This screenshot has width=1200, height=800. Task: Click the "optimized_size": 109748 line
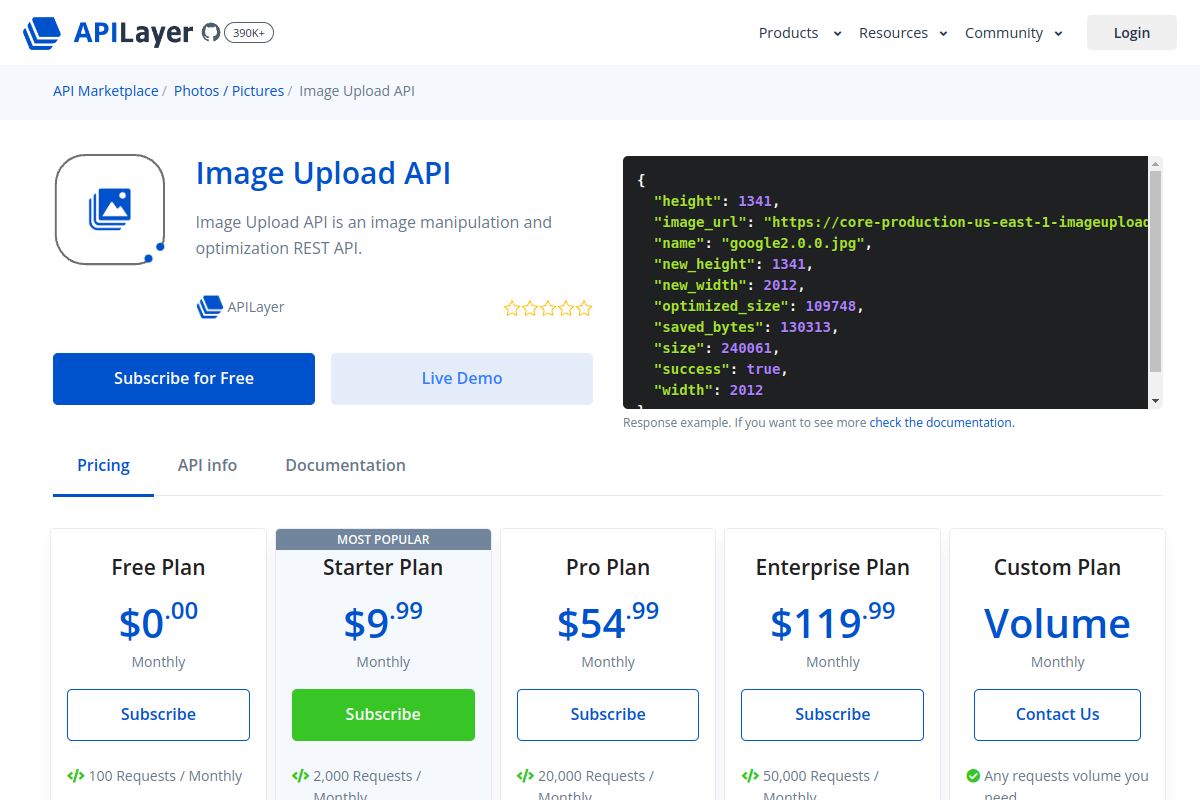(758, 306)
